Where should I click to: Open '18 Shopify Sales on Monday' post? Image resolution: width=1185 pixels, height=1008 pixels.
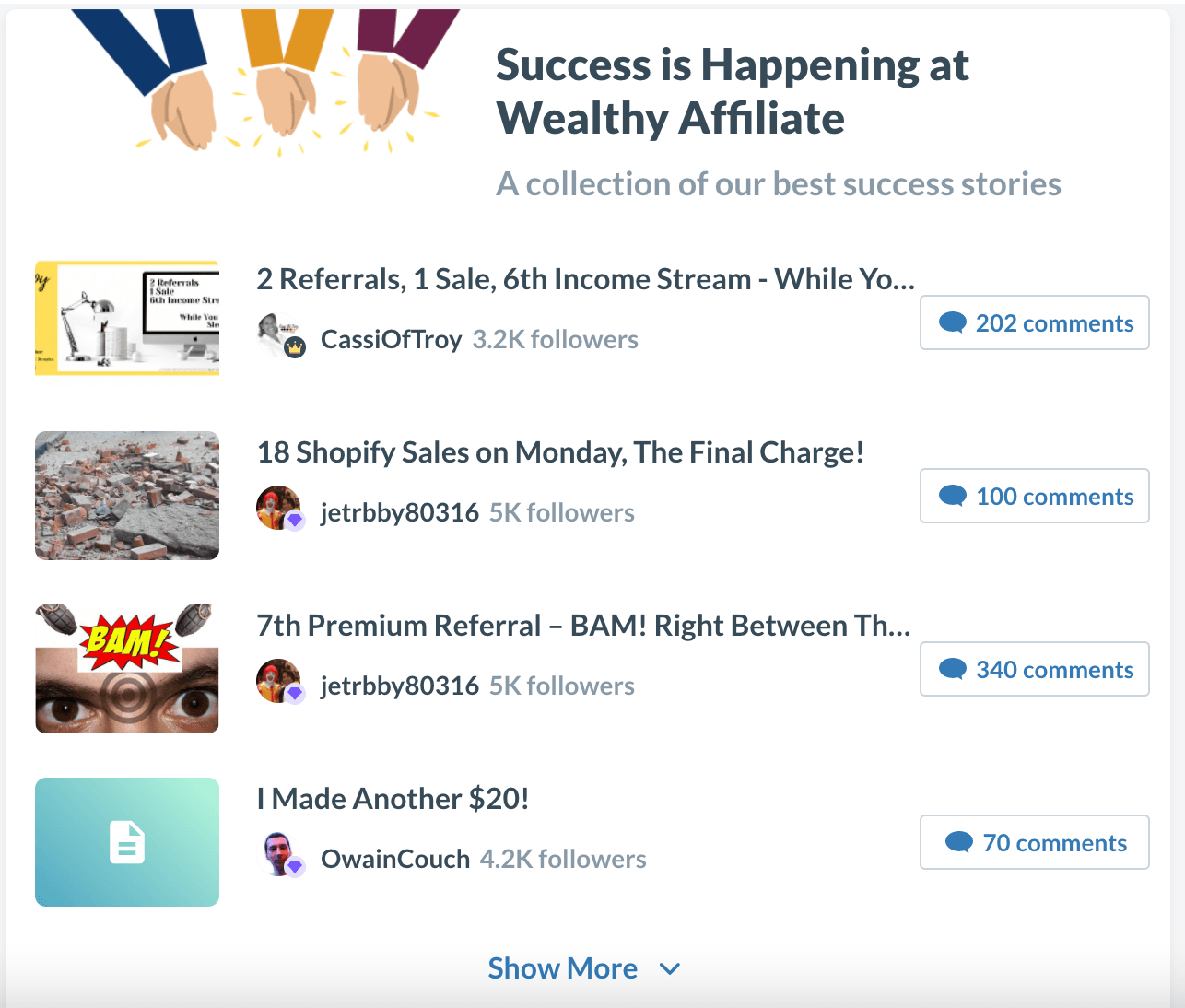(560, 452)
